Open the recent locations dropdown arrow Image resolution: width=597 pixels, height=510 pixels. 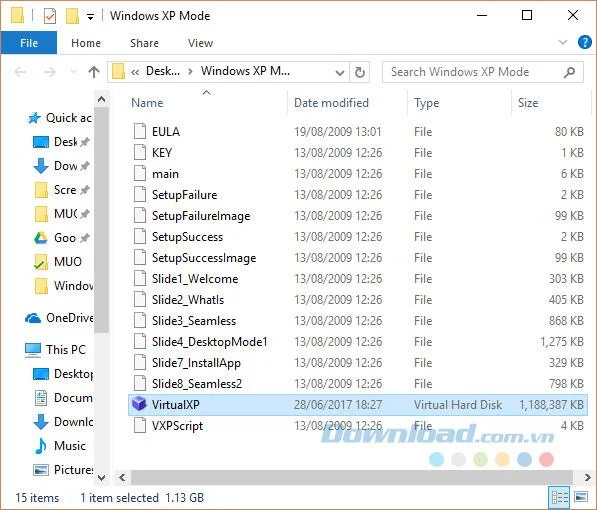73,72
